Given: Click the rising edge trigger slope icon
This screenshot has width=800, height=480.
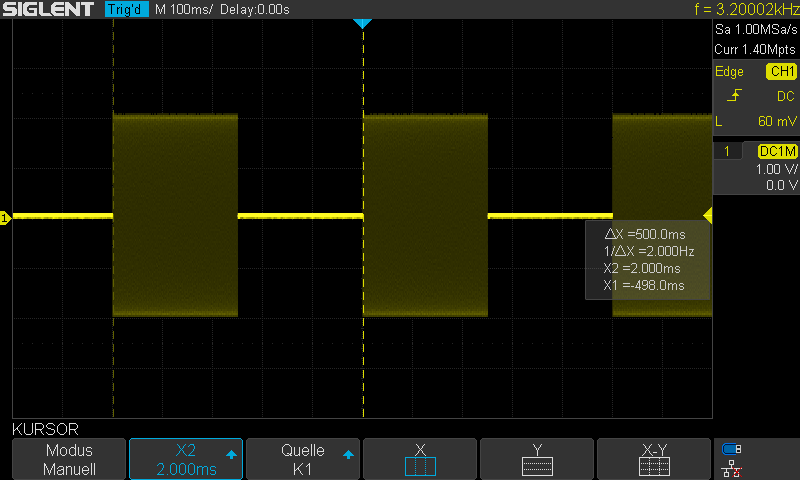Looking at the screenshot, I should pos(734,95).
